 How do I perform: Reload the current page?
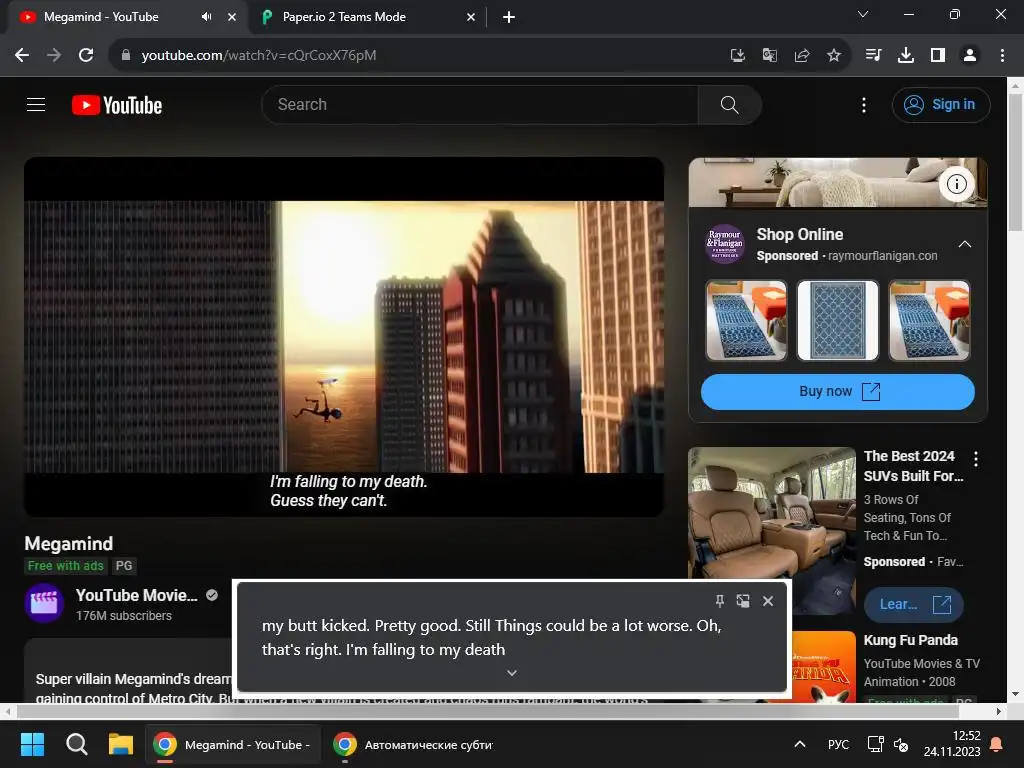[x=86, y=56]
